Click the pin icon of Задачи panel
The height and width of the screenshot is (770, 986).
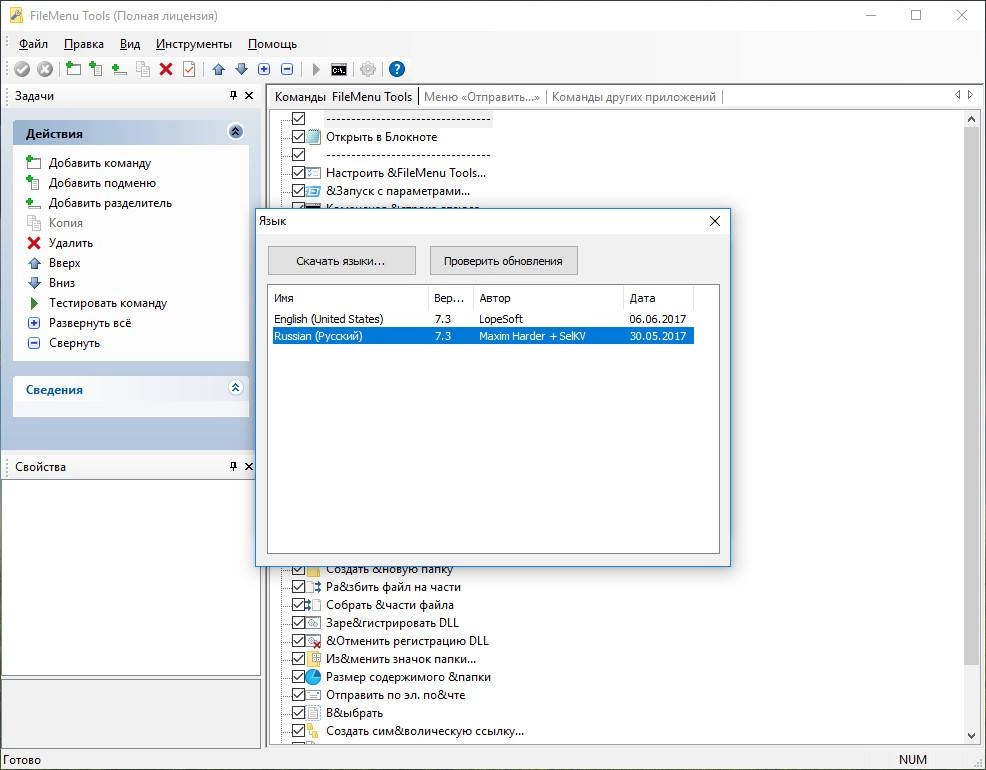[233, 96]
